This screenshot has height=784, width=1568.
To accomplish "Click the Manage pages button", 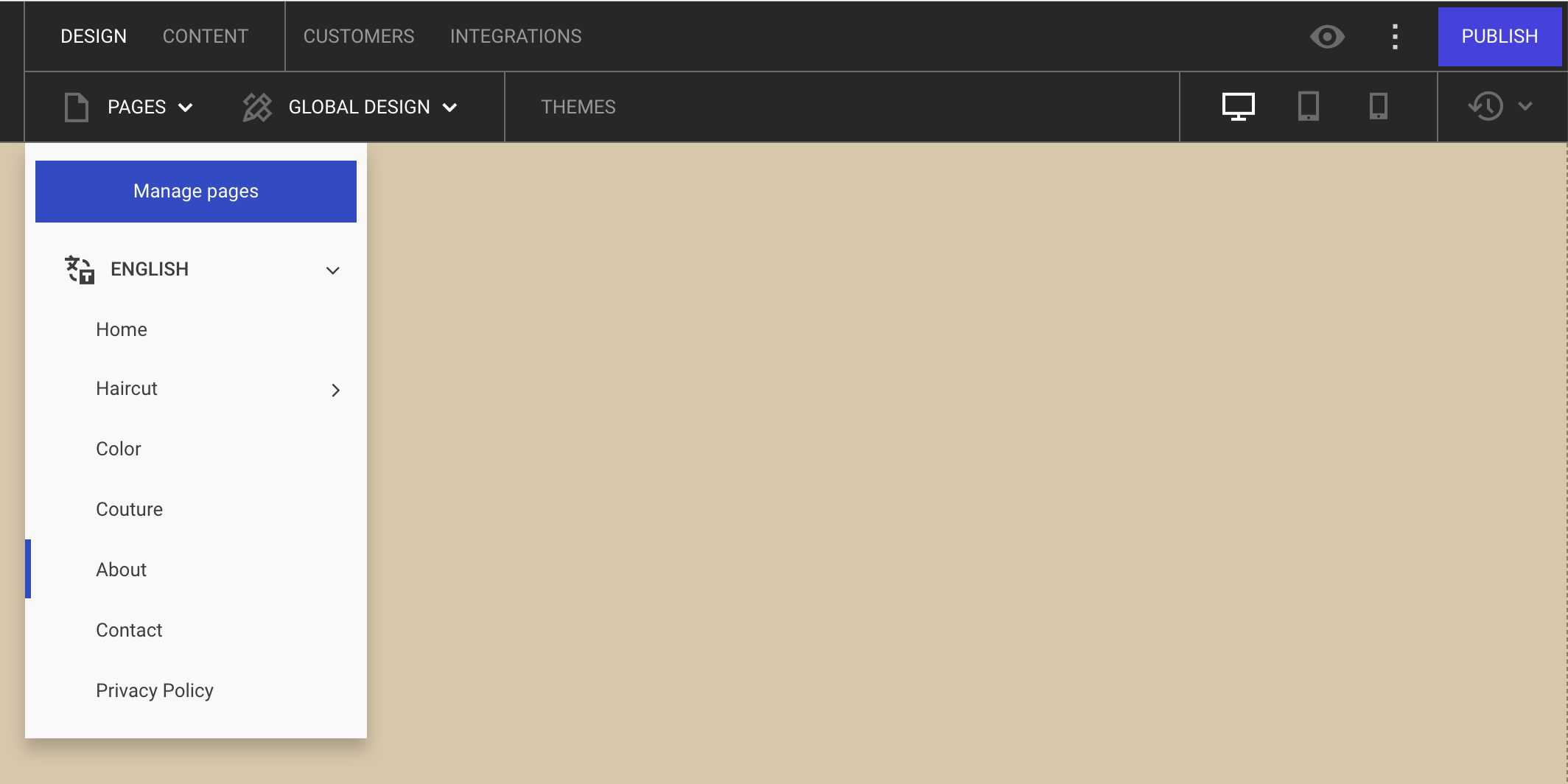I will [x=196, y=192].
